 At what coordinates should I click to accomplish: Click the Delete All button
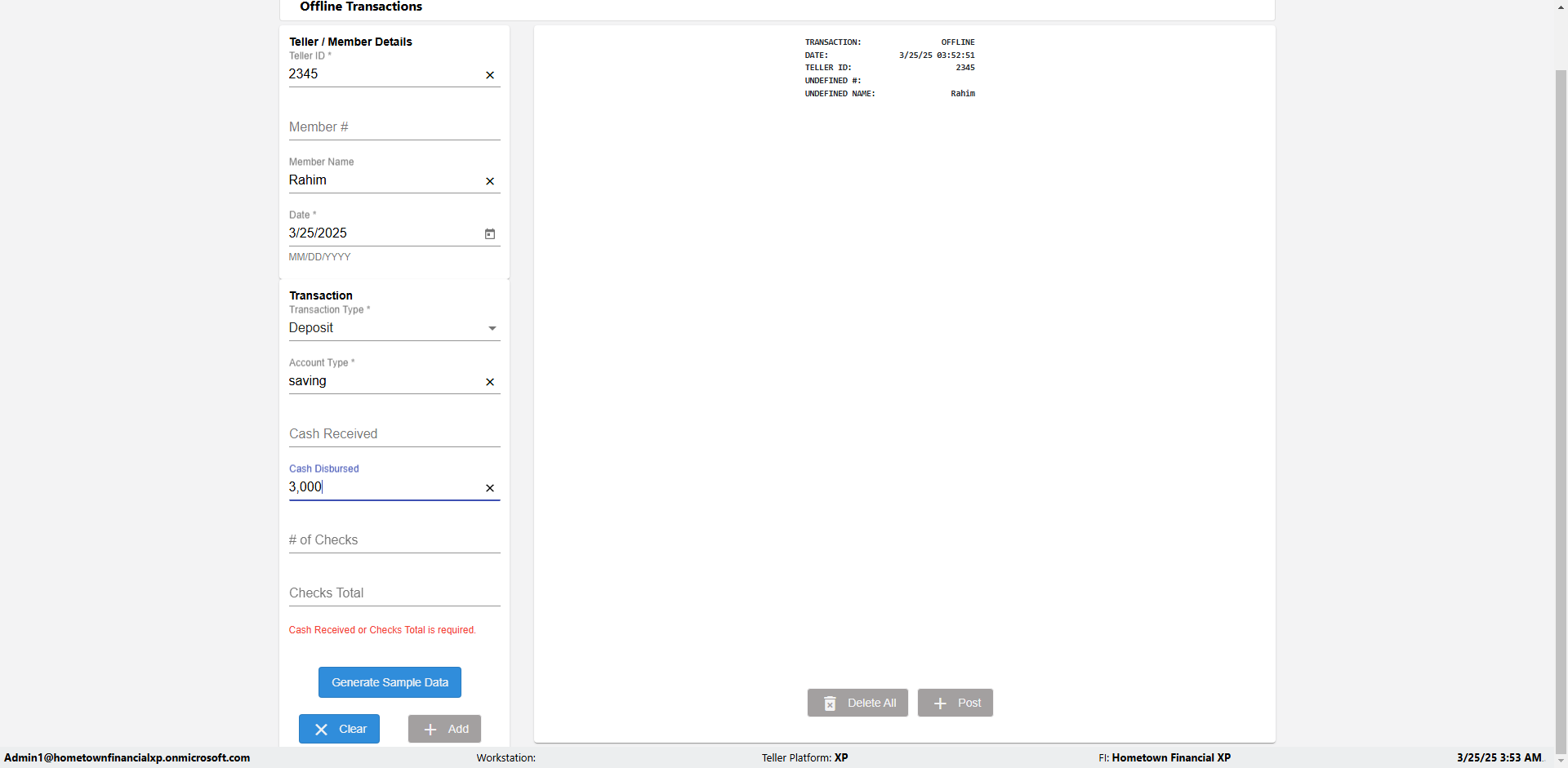coord(857,703)
